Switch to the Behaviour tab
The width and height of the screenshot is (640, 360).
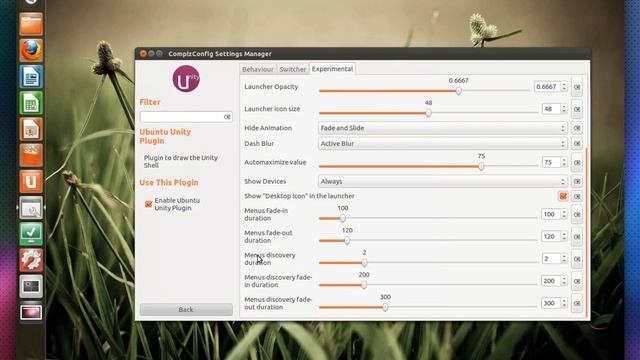(258, 69)
